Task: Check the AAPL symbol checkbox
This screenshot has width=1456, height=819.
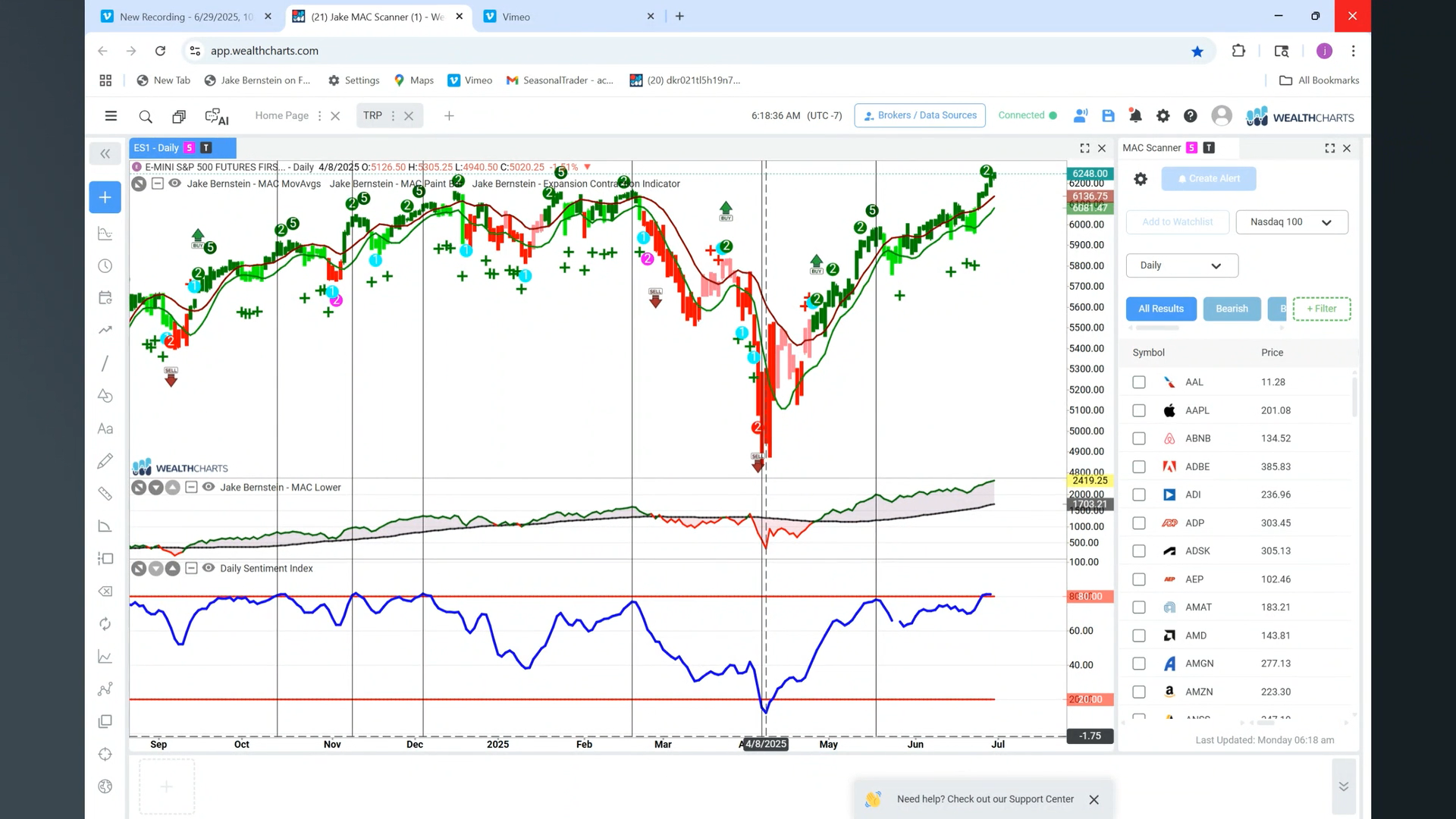Action: 1138,410
